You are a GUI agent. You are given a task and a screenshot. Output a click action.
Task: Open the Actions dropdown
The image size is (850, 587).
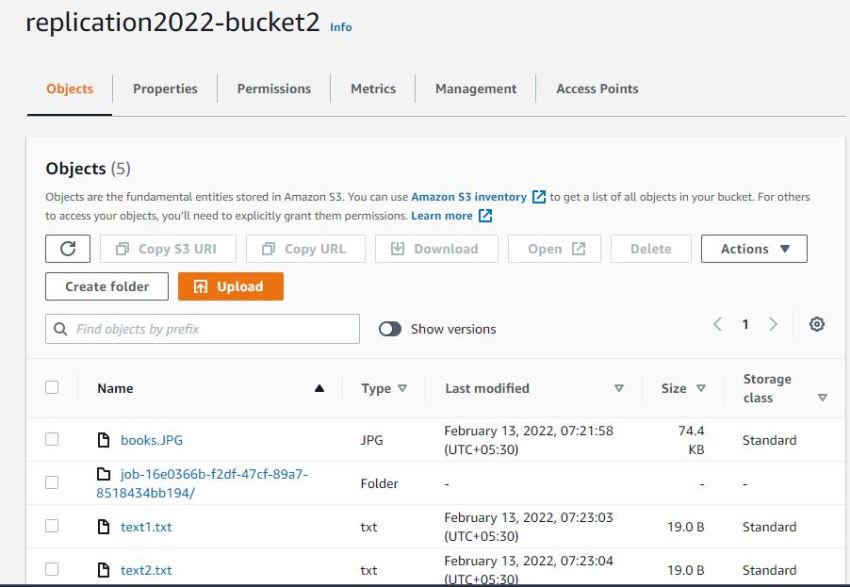(754, 248)
